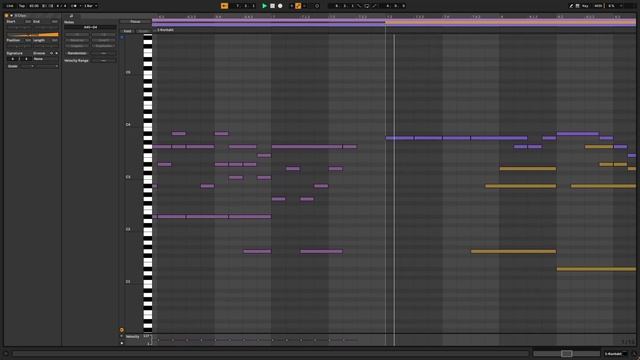This screenshot has height=360, width=640.
Task: Activate Draw Mode pencil icon
Action: [x=571, y=6]
